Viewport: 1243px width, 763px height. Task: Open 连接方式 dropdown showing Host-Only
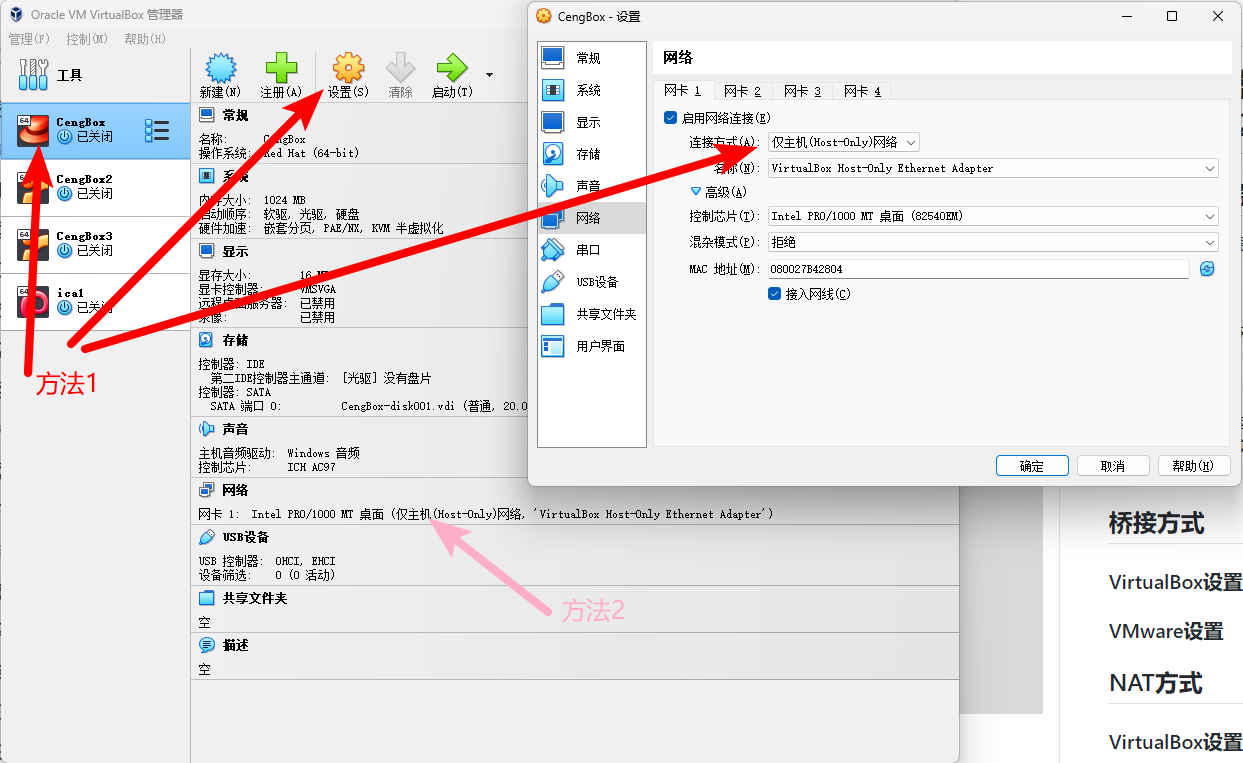843,142
